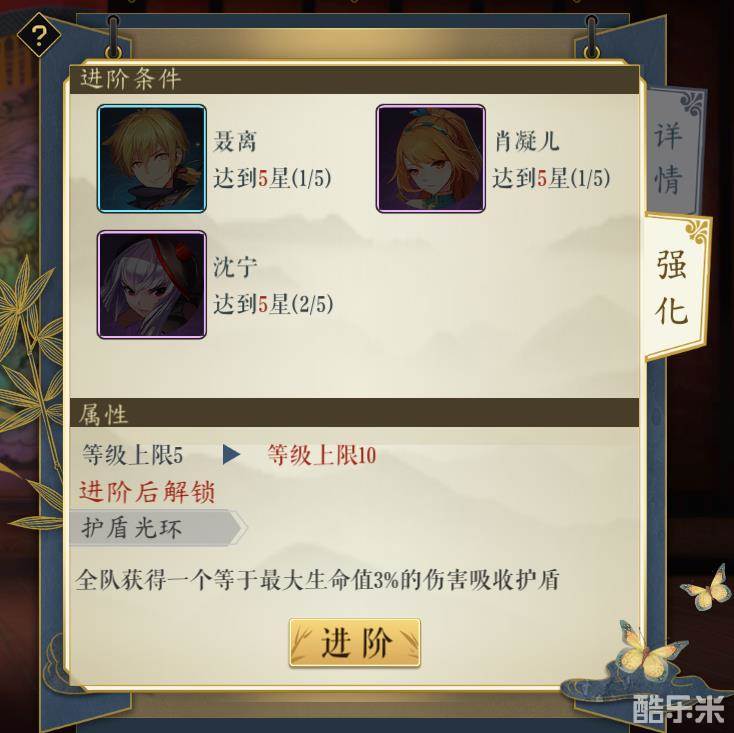Click the 进阶 button
The height and width of the screenshot is (733, 734).
point(355,643)
